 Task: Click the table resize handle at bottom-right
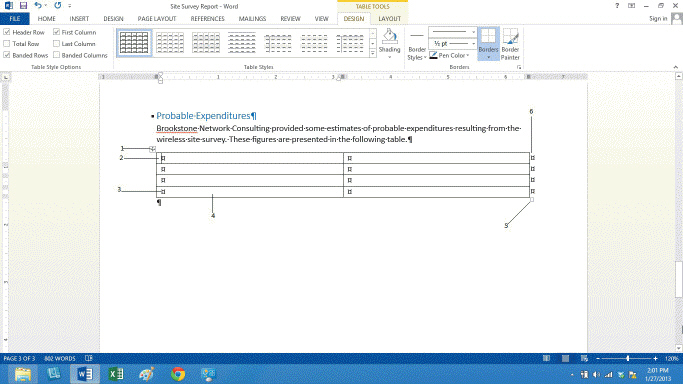click(532, 200)
